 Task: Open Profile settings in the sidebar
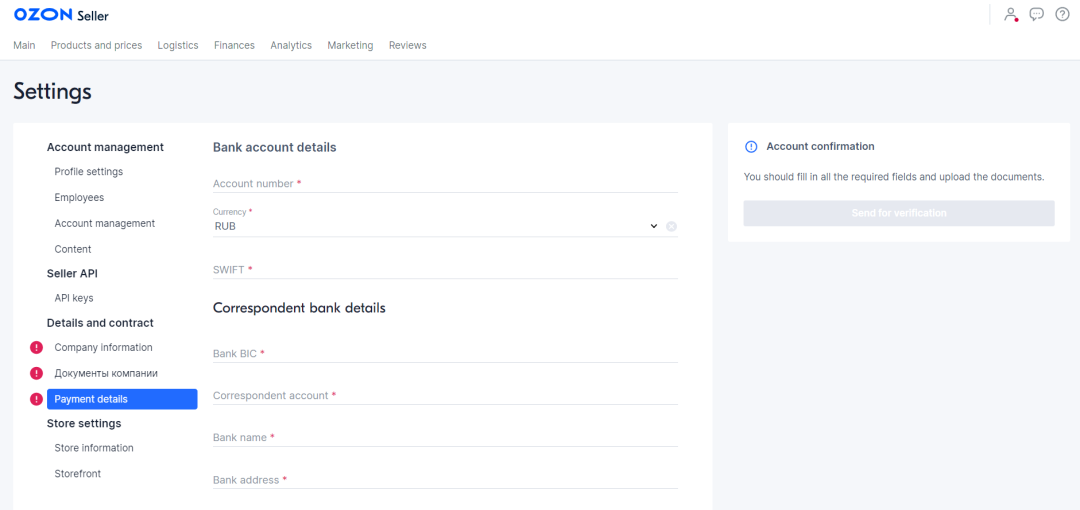click(x=89, y=172)
